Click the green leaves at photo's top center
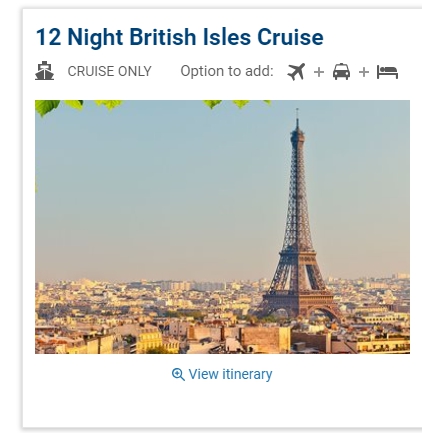 coord(237,104)
